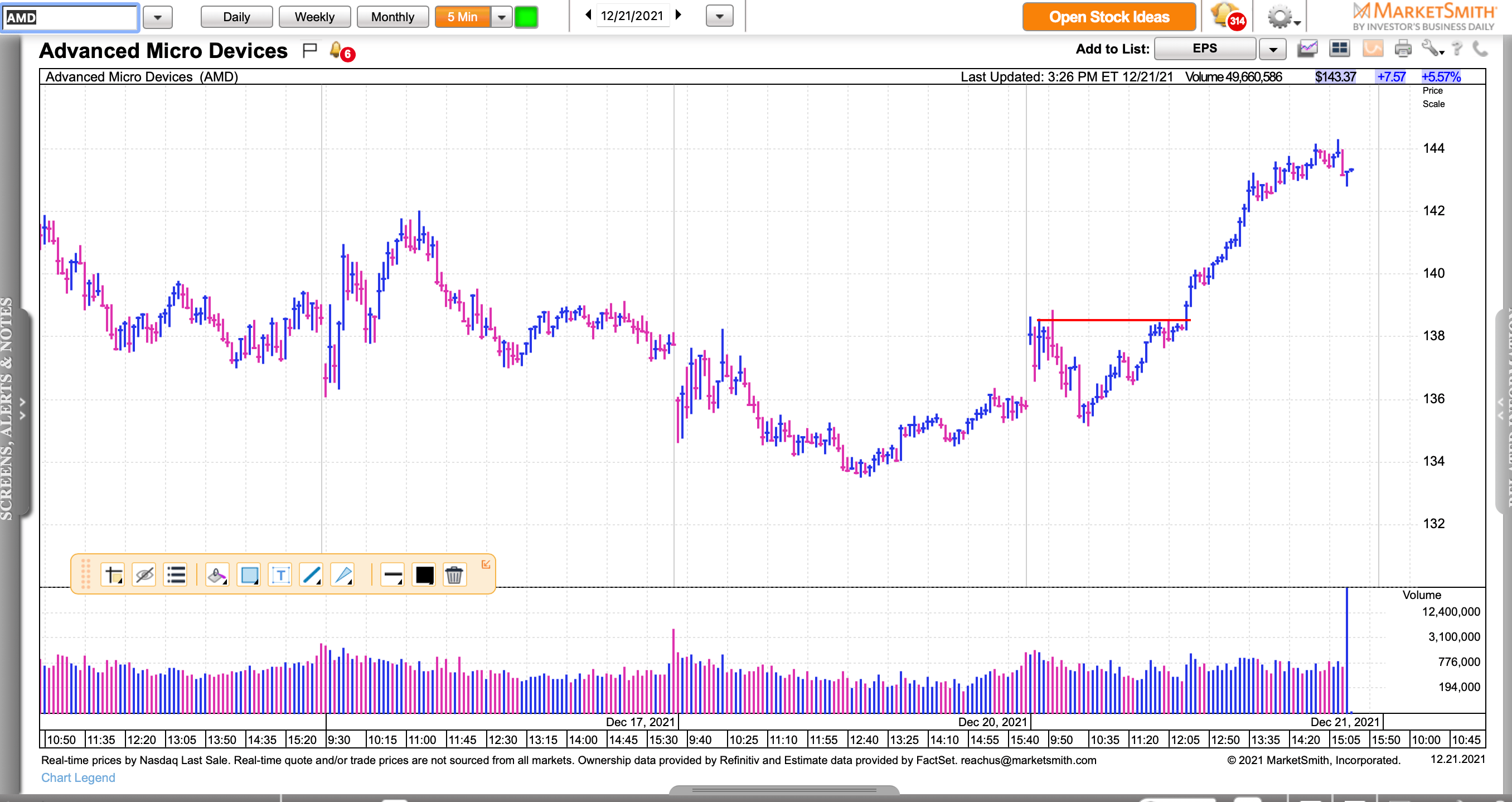Select the blue rectangle shape tool

click(249, 575)
